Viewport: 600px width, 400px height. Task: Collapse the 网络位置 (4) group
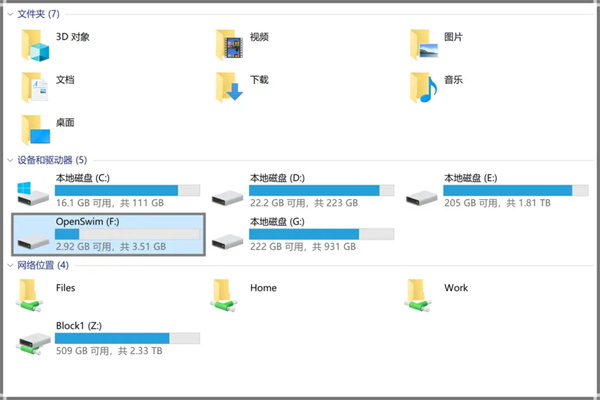tap(11, 265)
